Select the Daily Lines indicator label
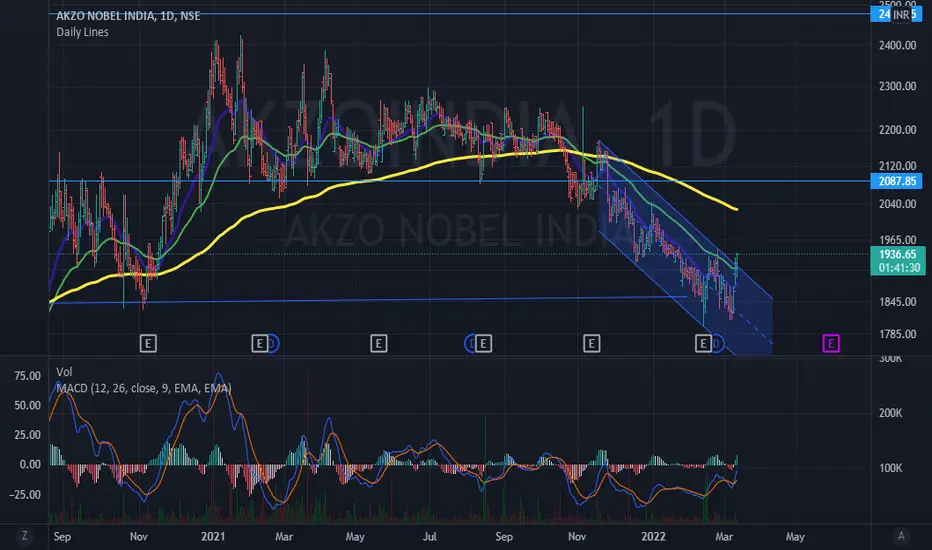932x550 pixels. [83, 32]
